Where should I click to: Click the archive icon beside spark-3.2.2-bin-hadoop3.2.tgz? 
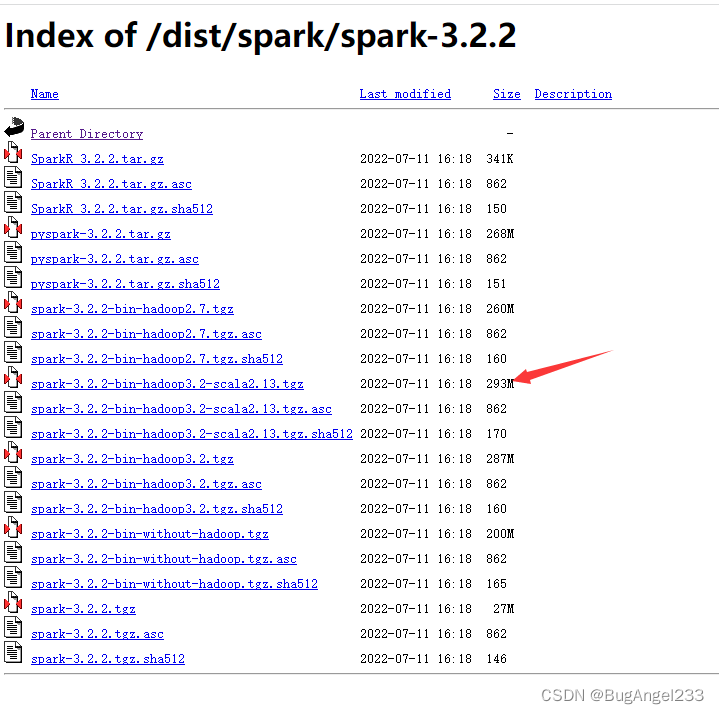coord(13,452)
